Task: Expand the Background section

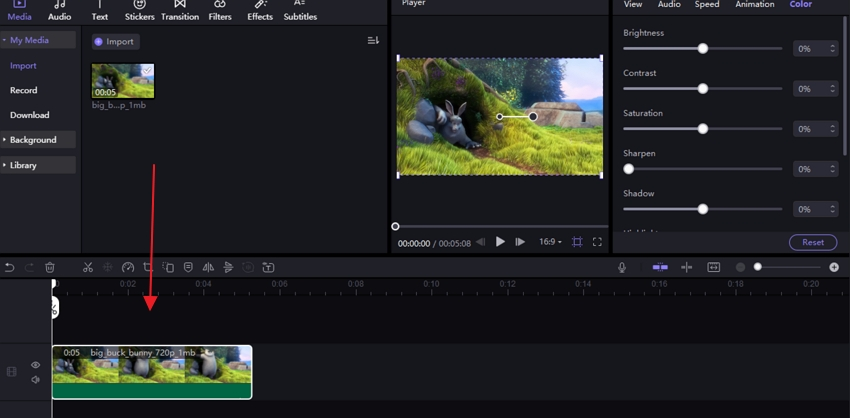Action: [38, 140]
